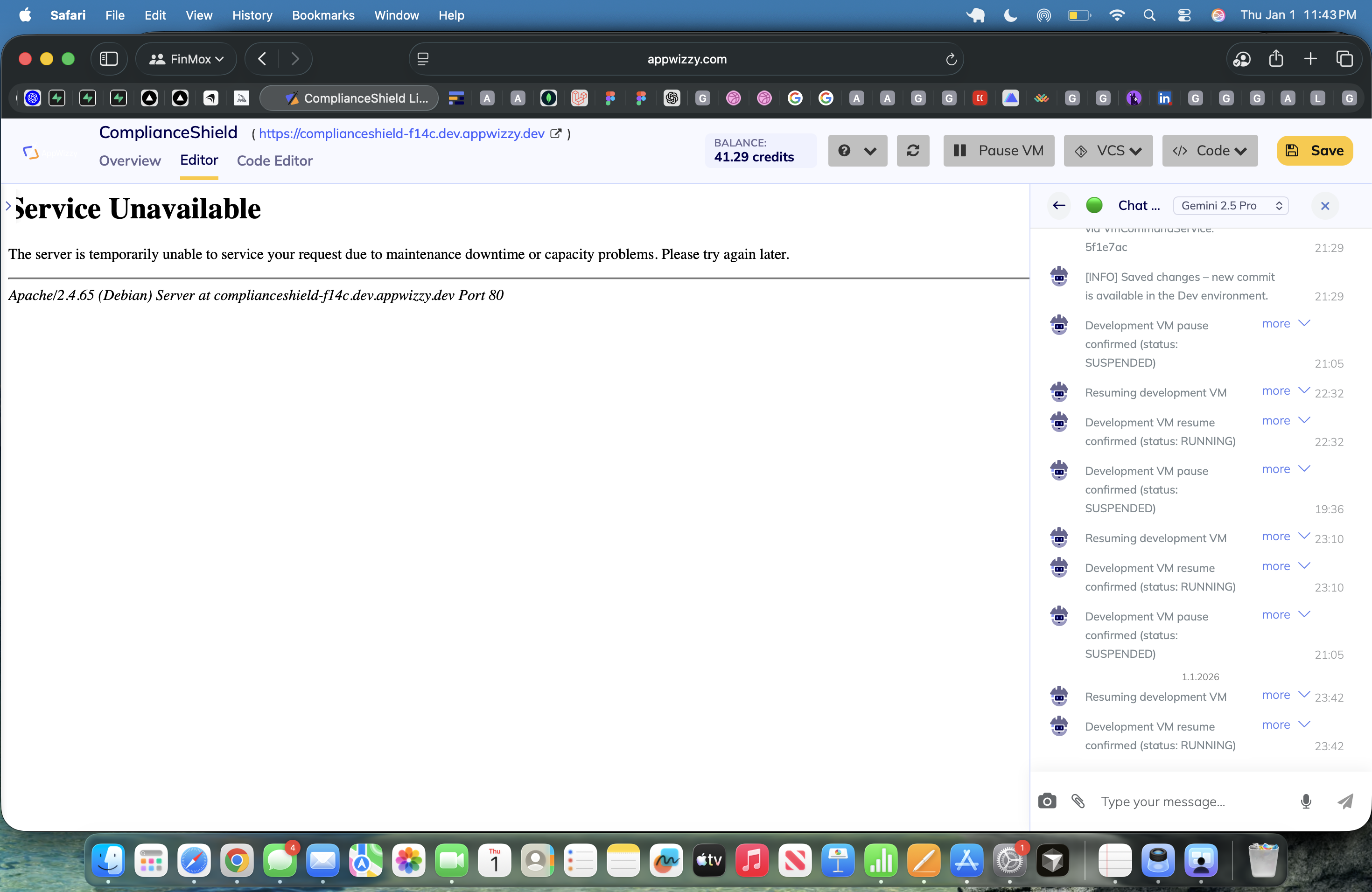Expand the help question mark dropdown
The width and height of the screenshot is (1372, 892).
(x=857, y=150)
